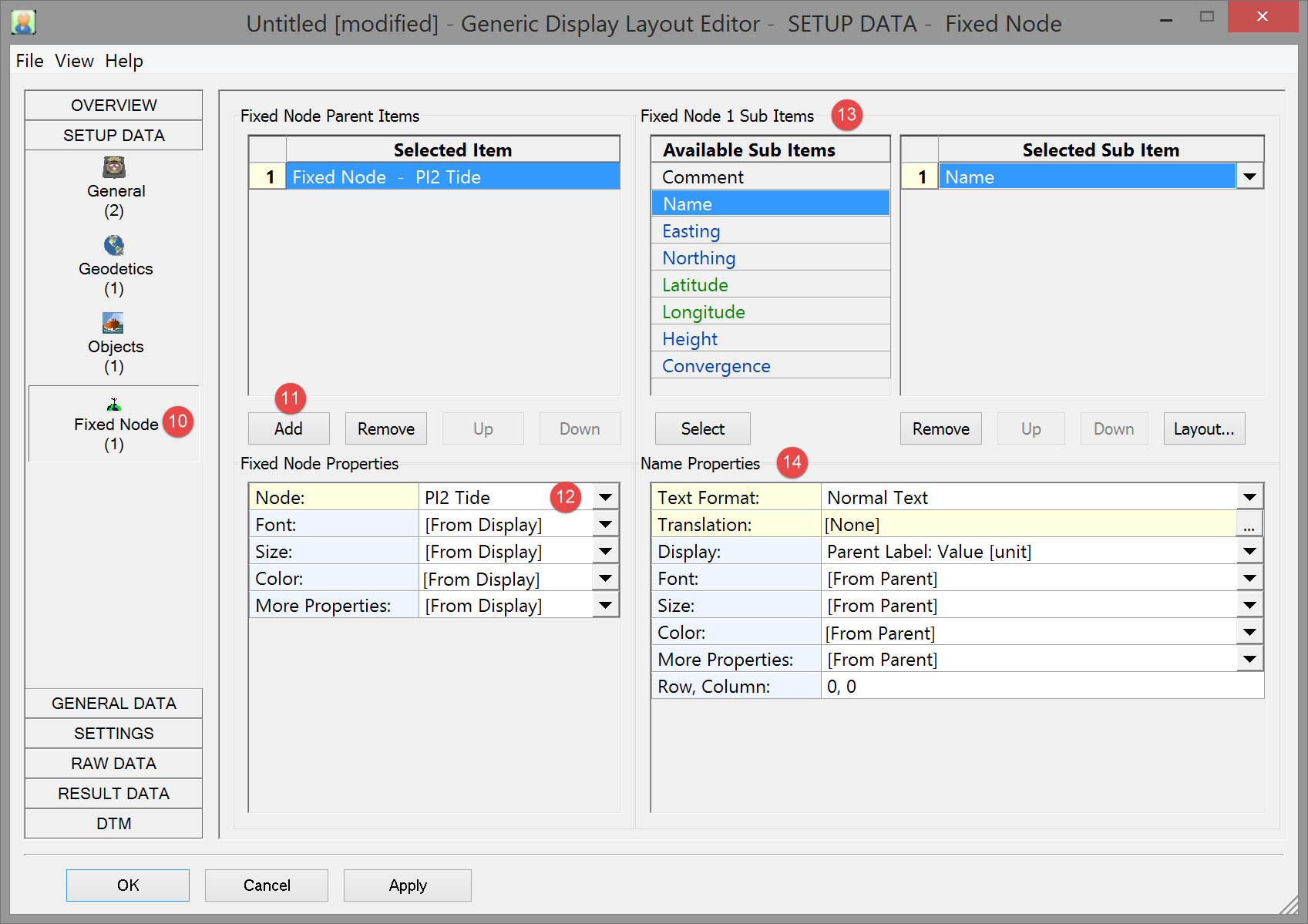Switch to the RAW DATA section
Viewport: 1308px width, 924px height.
coord(114,764)
